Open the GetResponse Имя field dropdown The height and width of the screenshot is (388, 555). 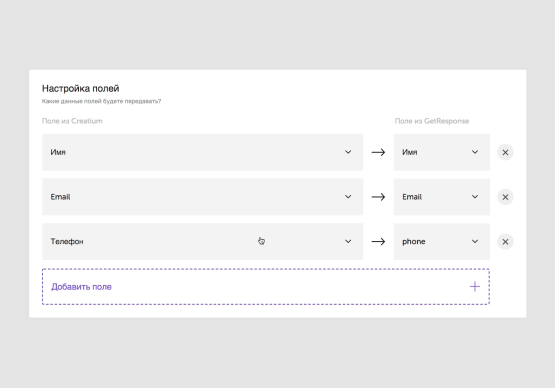(442, 152)
